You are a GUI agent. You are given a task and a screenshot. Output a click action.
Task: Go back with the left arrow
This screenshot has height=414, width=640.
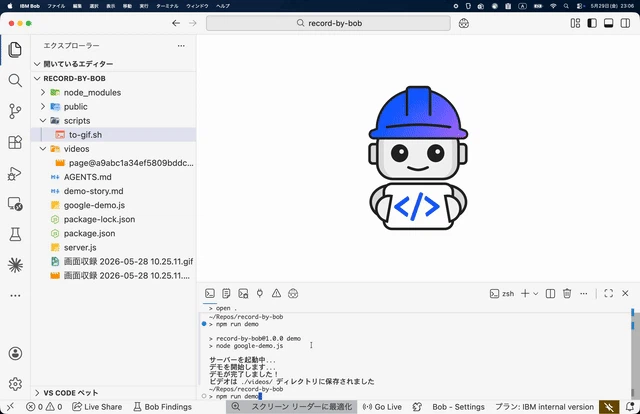click(x=176, y=23)
